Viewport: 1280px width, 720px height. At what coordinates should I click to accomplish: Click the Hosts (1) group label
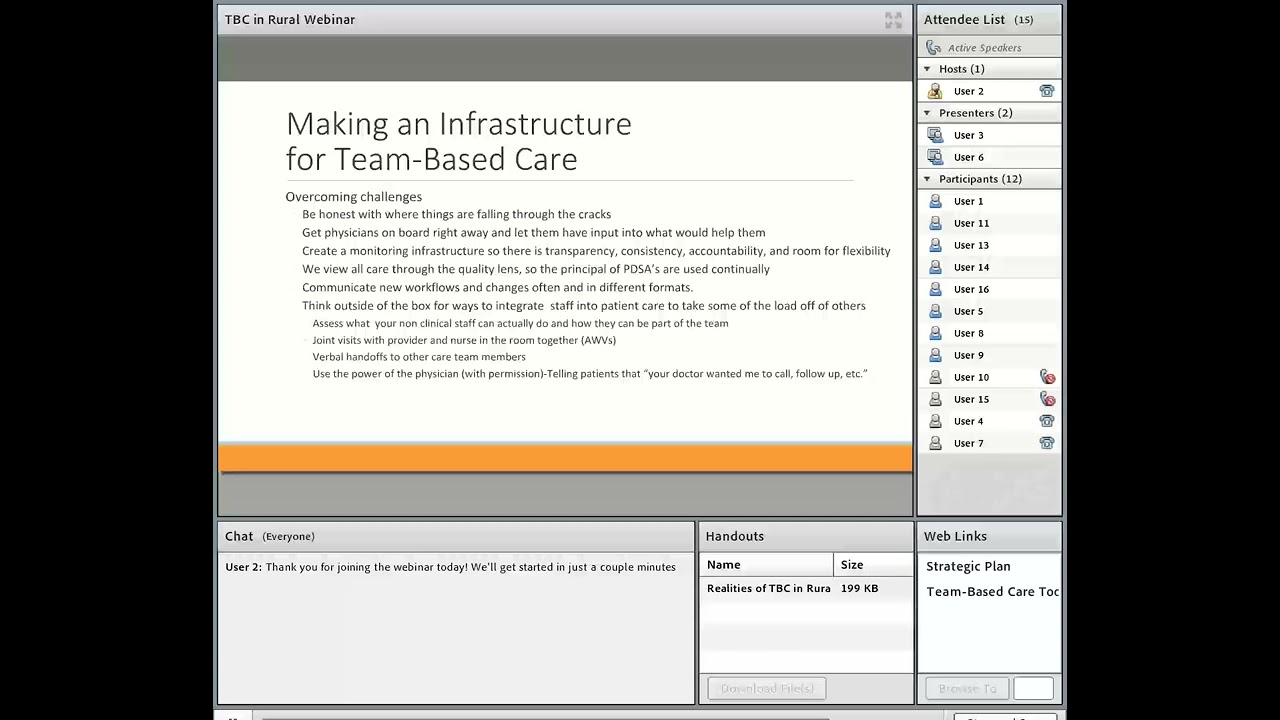coord(961,69)
